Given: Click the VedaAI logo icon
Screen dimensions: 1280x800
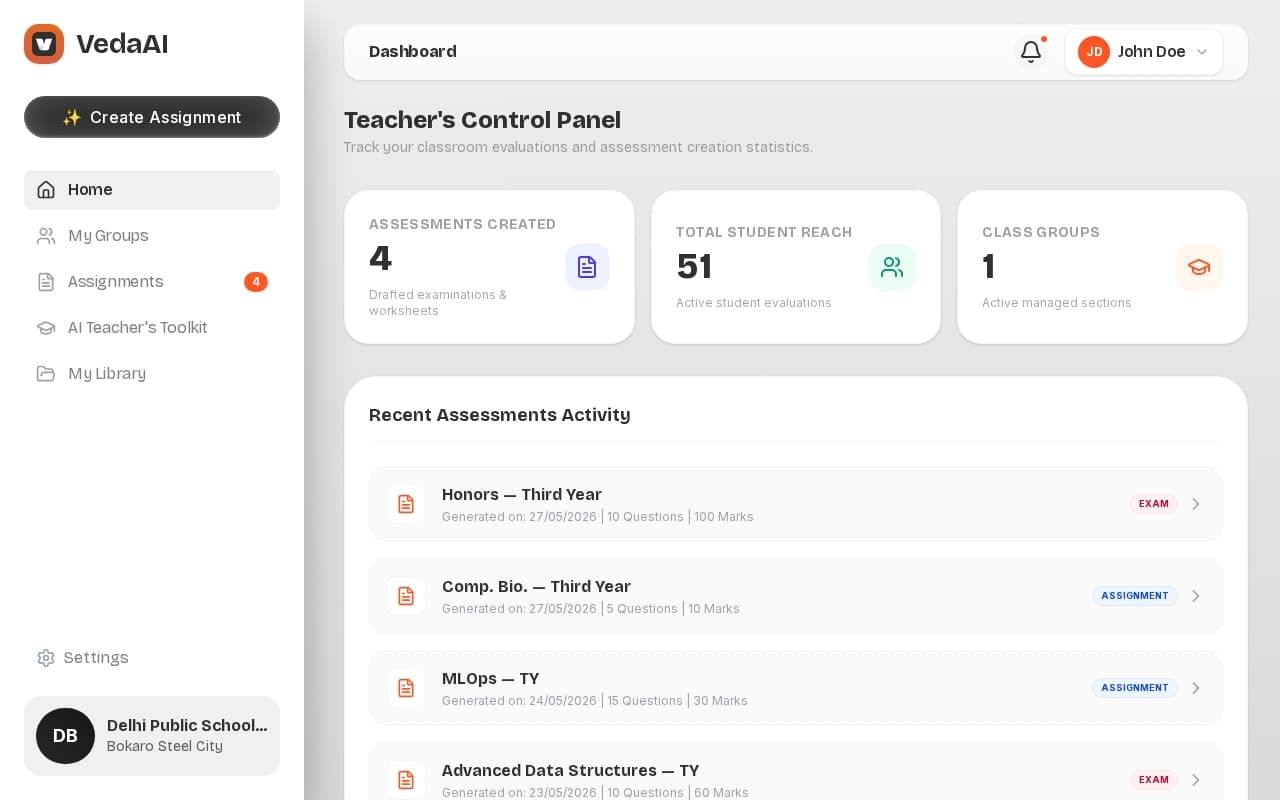Looking at the screenshot, I should tap(44, 44).
